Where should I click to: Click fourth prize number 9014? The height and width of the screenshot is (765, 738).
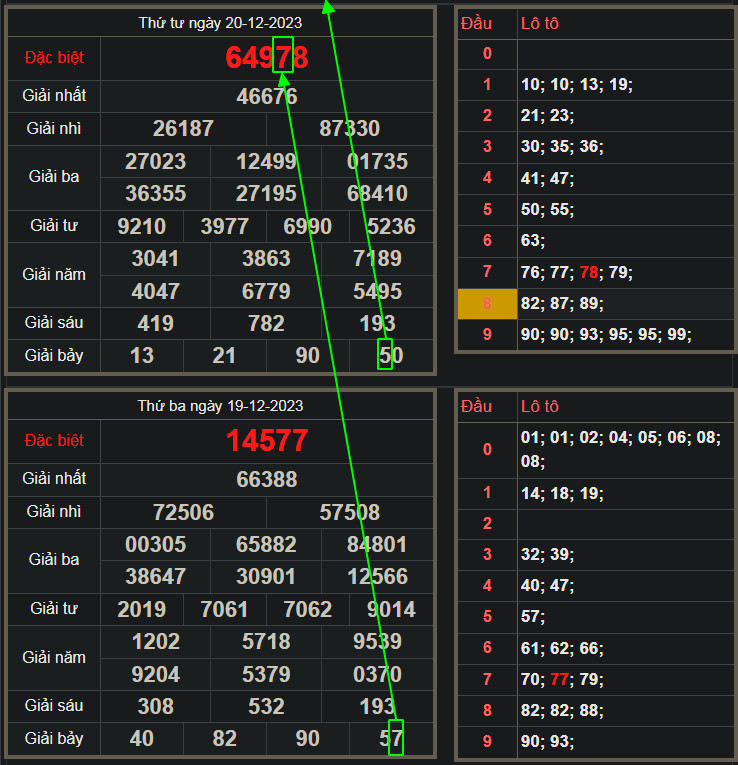click(390, 609)
